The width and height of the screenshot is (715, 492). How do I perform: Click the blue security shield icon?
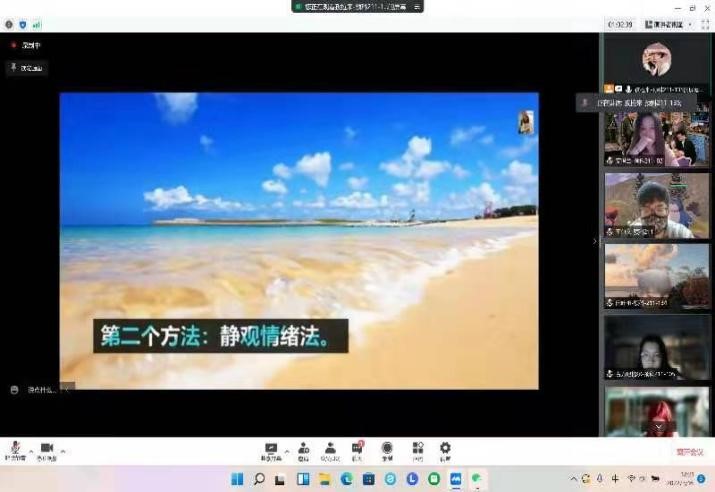[23, 25]
